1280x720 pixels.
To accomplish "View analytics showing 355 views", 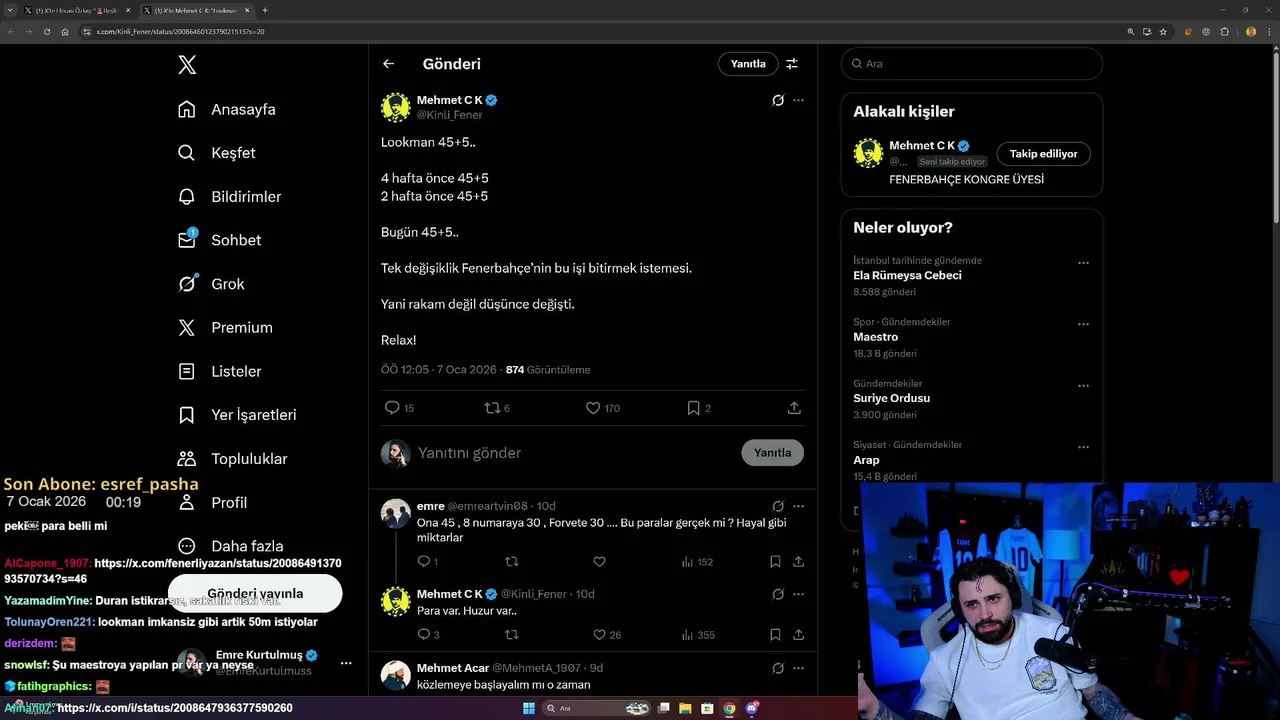I will [x=697, y=635].
